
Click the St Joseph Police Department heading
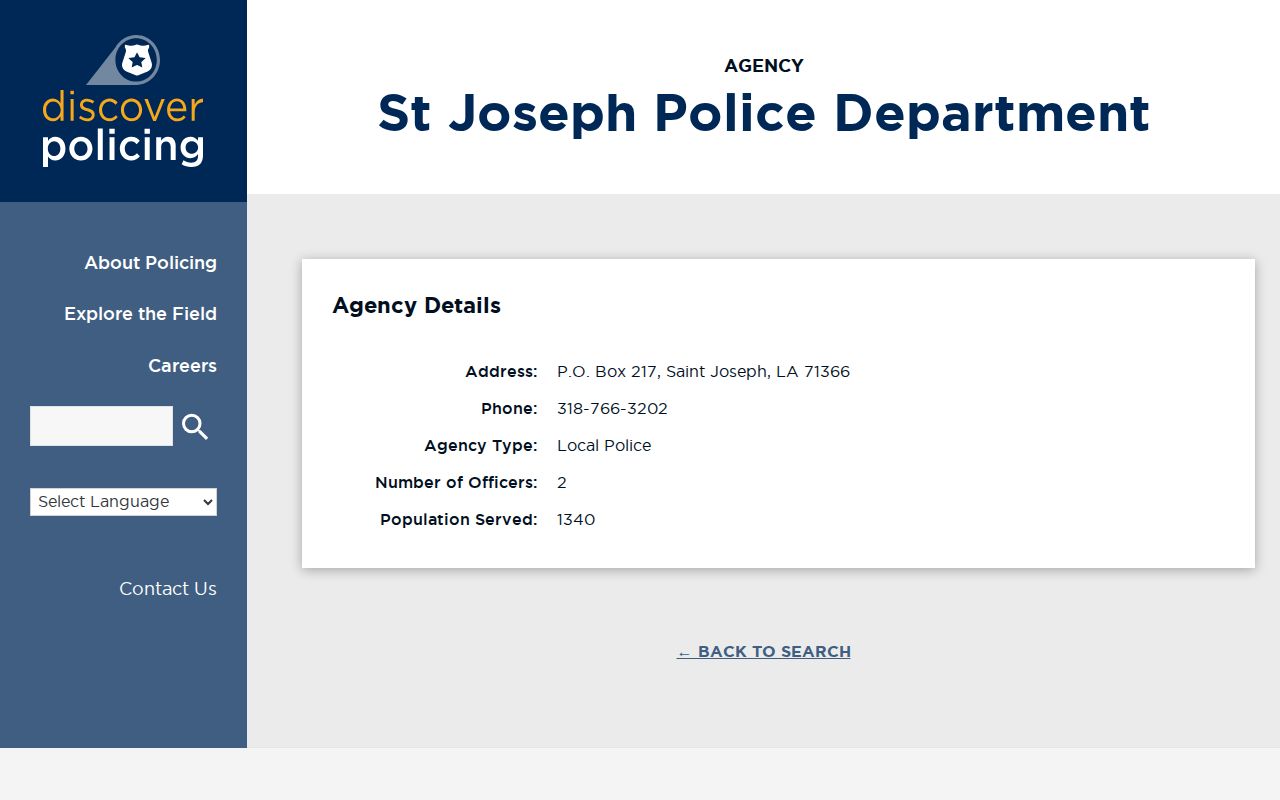[x=764, y=113]
